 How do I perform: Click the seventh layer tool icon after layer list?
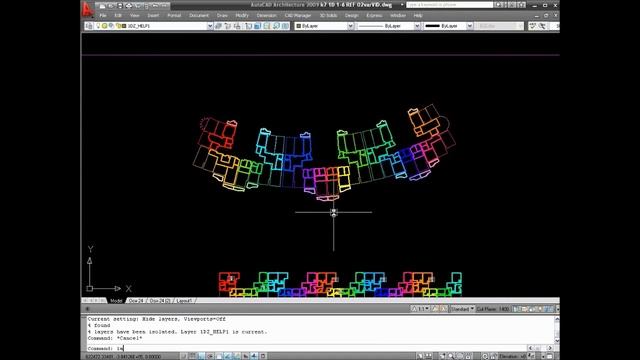[x=276, y=26]
